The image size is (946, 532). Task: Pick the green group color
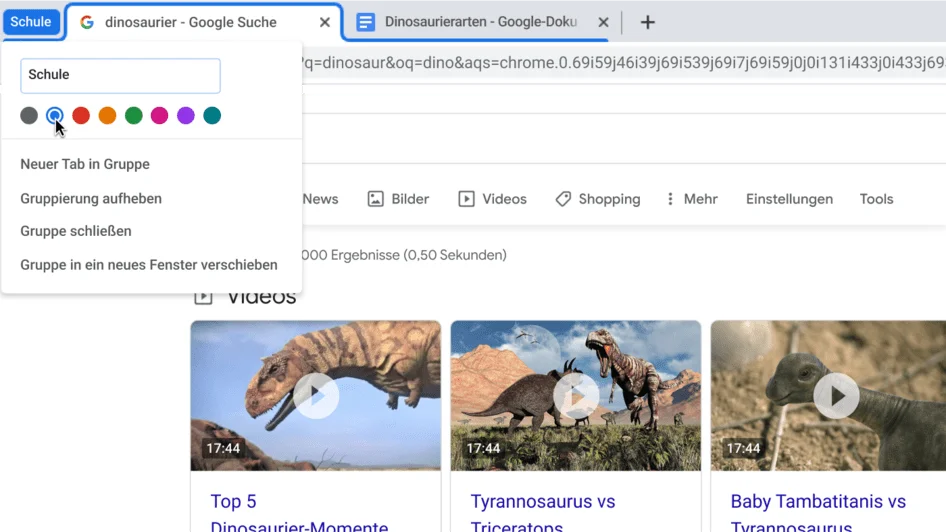[133, 115]
